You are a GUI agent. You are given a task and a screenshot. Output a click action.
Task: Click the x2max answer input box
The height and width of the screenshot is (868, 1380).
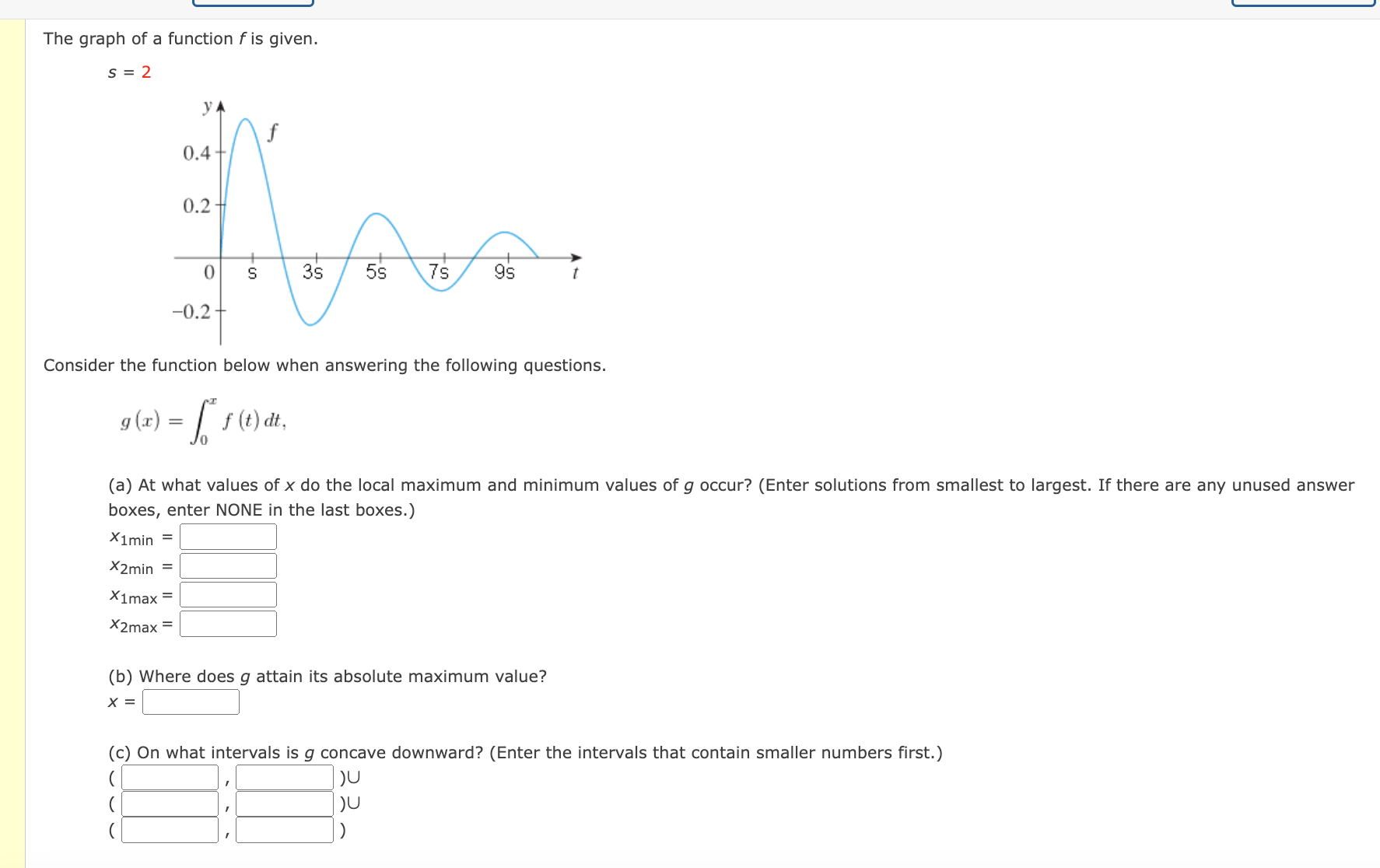(229, 623)
